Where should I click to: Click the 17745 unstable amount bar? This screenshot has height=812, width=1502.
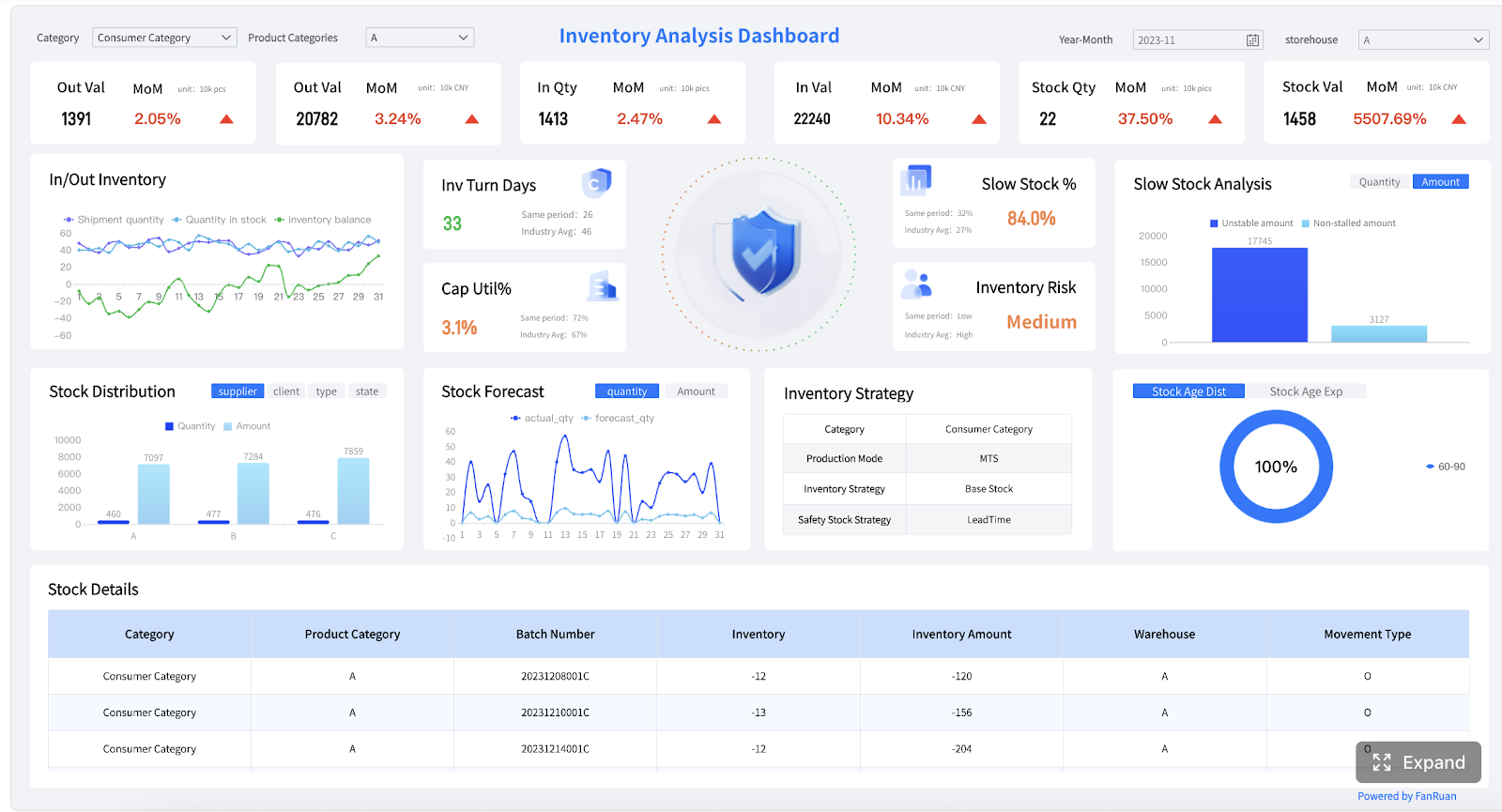click(x=1260, y=295)
